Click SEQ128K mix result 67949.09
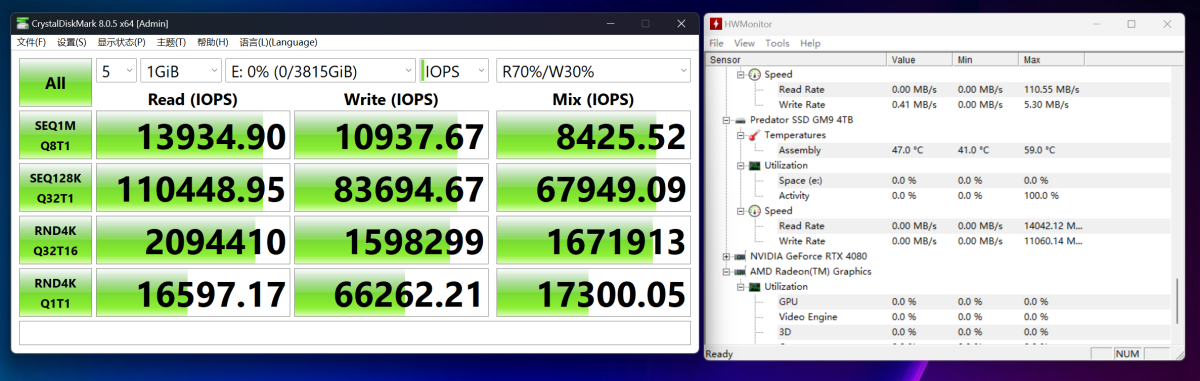Image resolution: width=1200 pixels, height=381 pixels. [594, 187]
